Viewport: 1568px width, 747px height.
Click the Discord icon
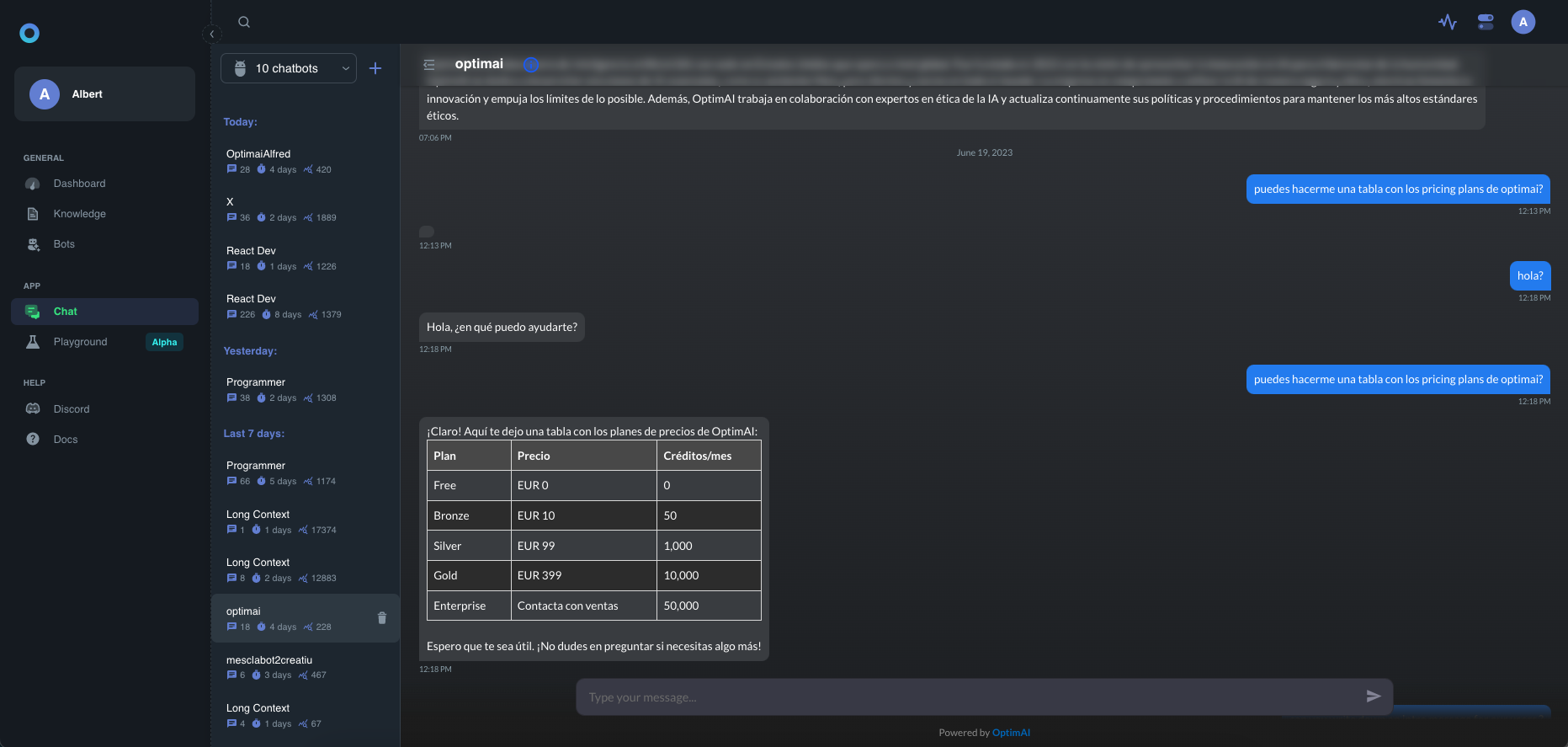click(x=33, y=409)
